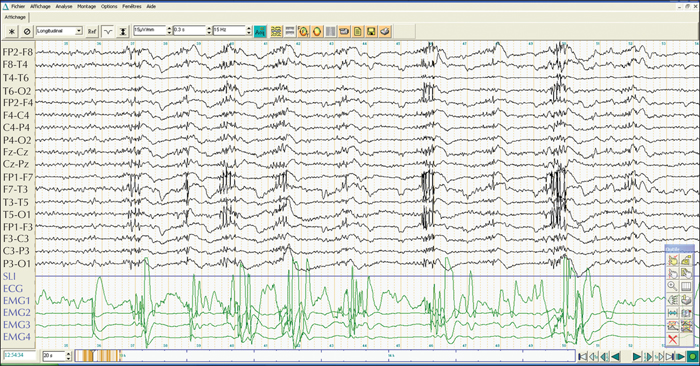700x366 pixels.
Task: Select the Affichage tab below menu bar
Action: [15, 17]
